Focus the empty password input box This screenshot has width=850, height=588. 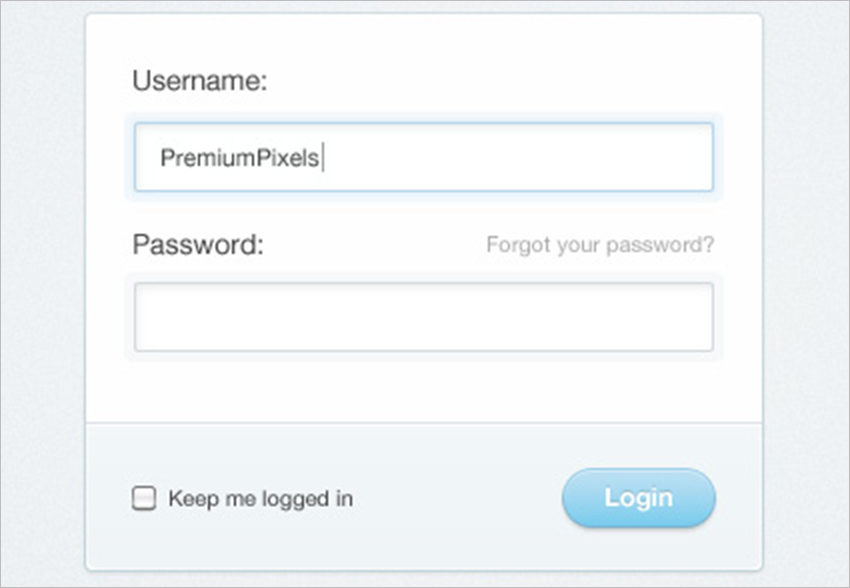pyautogui.click(x=423, y=317)
